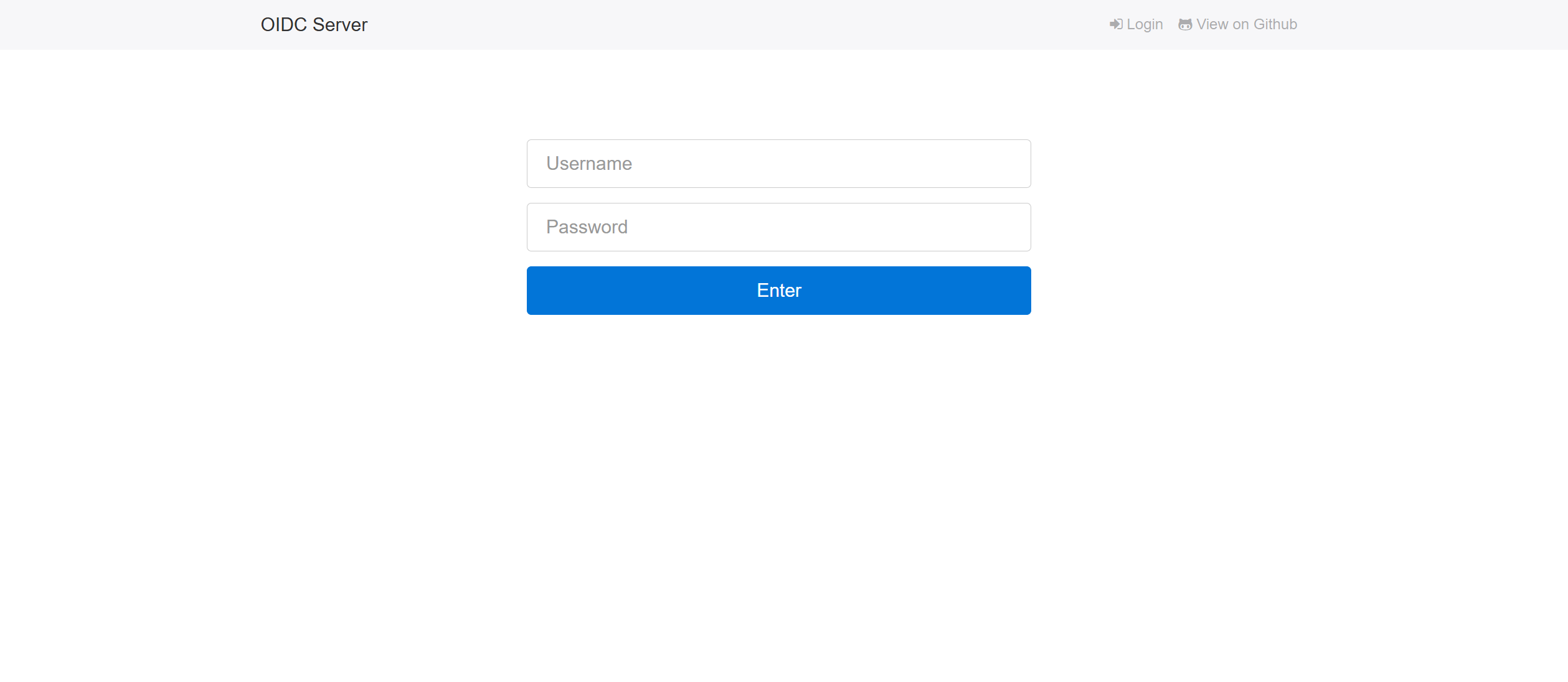
Task: Click the sign-in arrow icon beside Login
Action: (x=1116, y=24)
